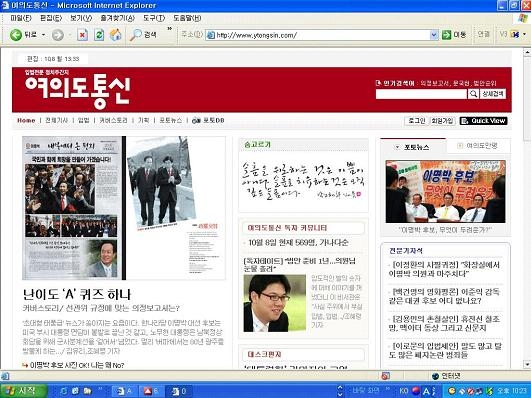Click the site search magnifier button
The image size is (531, 398).
(x=473, y=94)
